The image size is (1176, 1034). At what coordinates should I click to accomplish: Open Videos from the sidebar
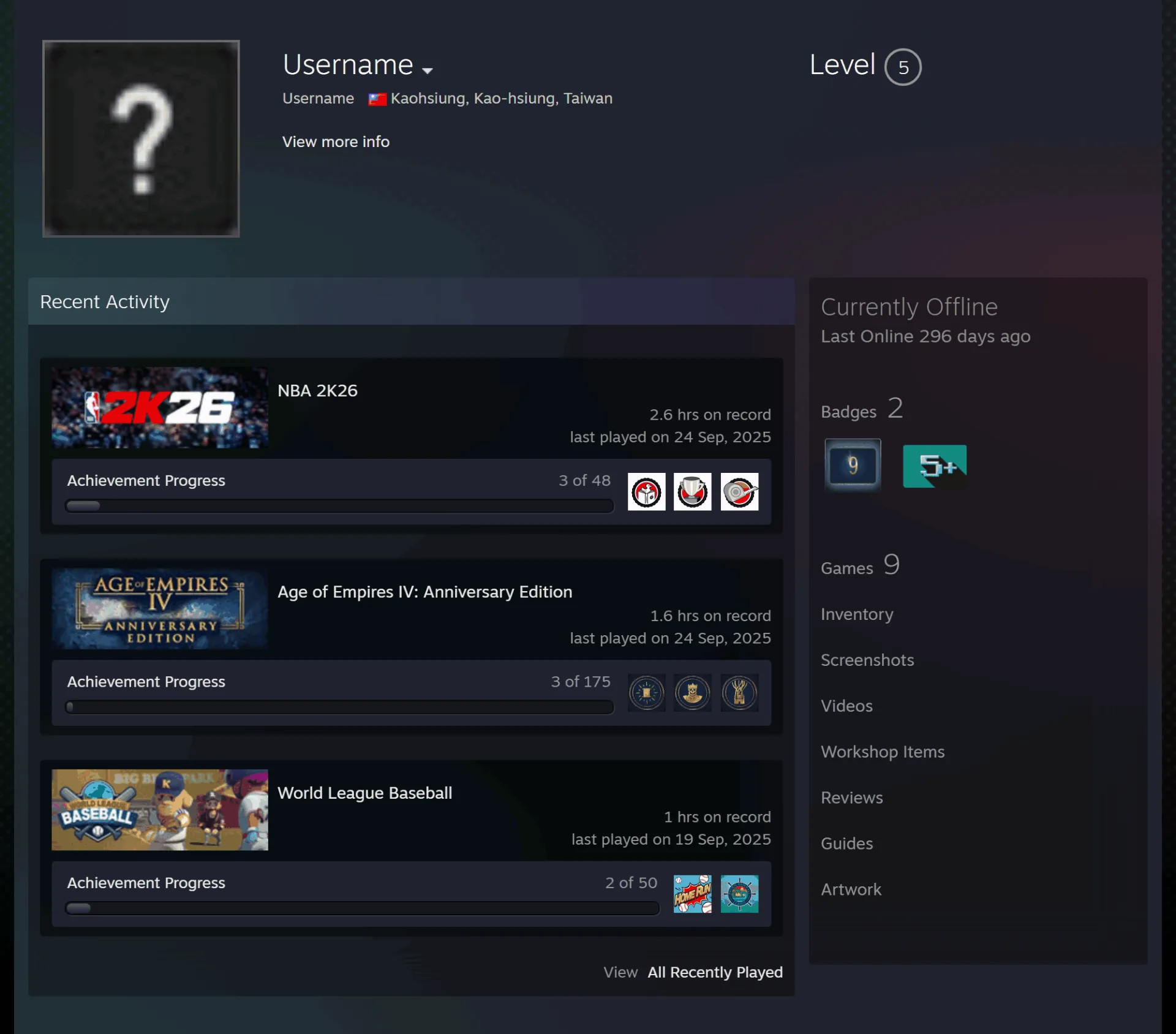point(846,706)
